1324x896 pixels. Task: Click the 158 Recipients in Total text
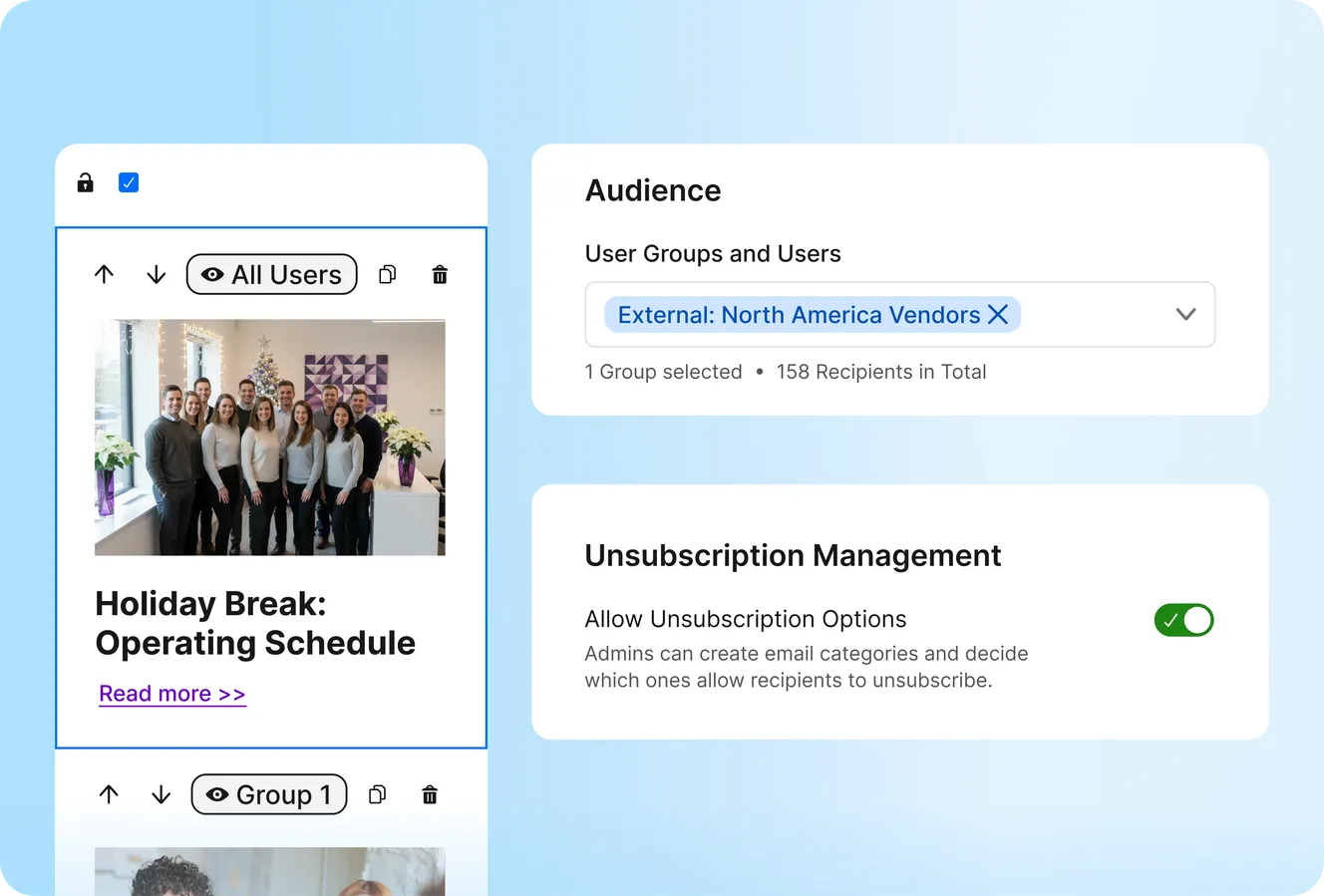coord(881,372)
